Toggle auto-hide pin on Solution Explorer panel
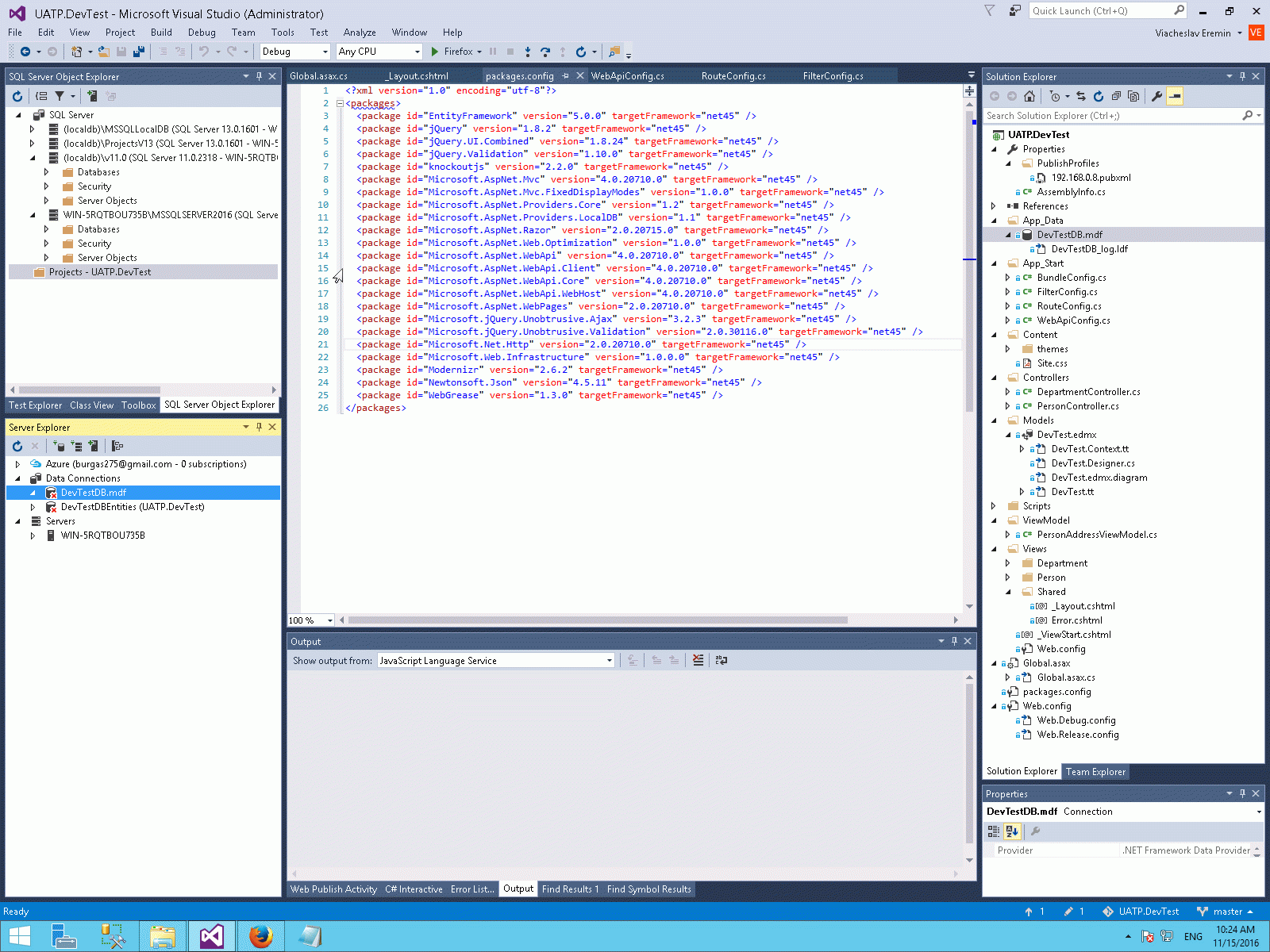Image resolution: width=1270 pixels, height=952 pixels. point(1242,76)
